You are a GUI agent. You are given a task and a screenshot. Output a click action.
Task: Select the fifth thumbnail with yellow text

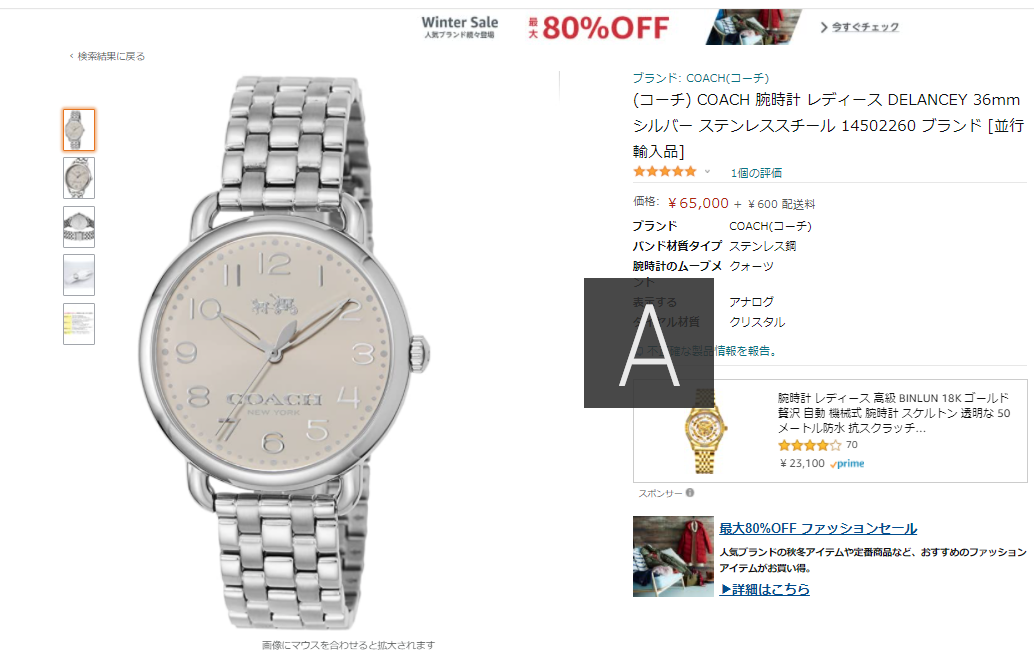(79, 324)
